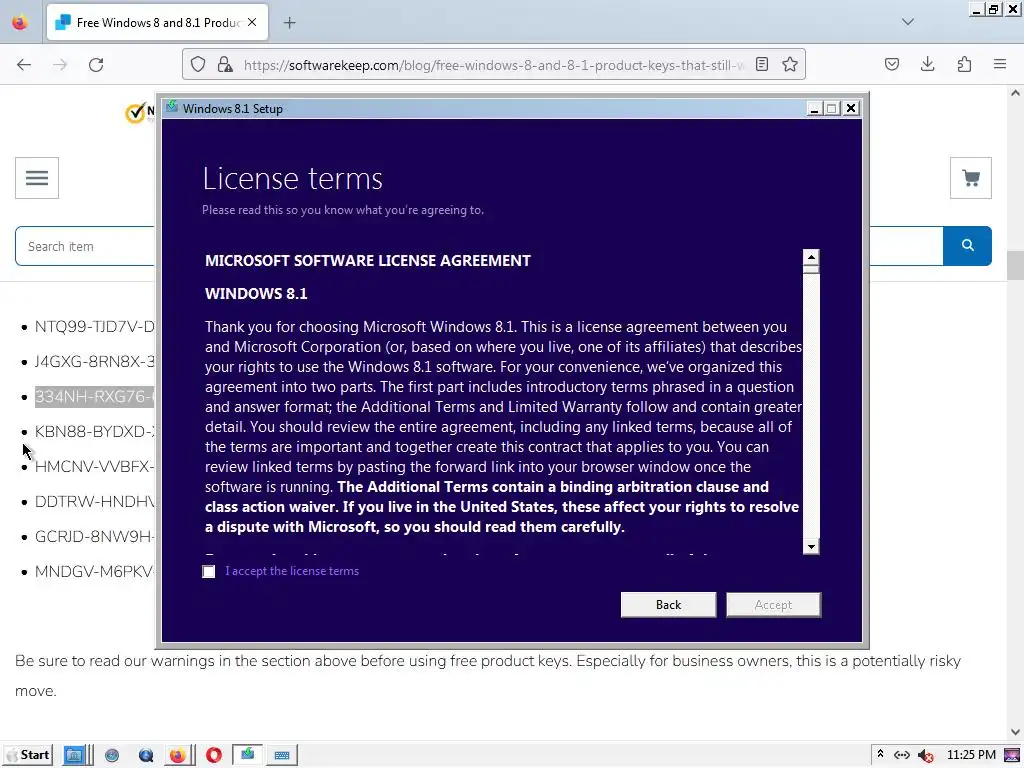Viewport: 1024px width, 768px height.
Task: Click the Firefox logo in tab bar
Action: pyautogui.click(x=20, y=23)
